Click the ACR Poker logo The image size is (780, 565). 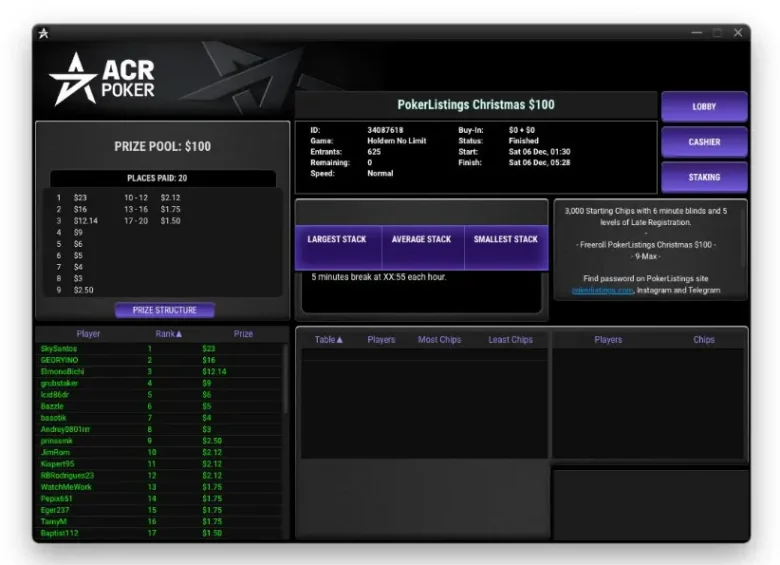click(x=102, y=80)
